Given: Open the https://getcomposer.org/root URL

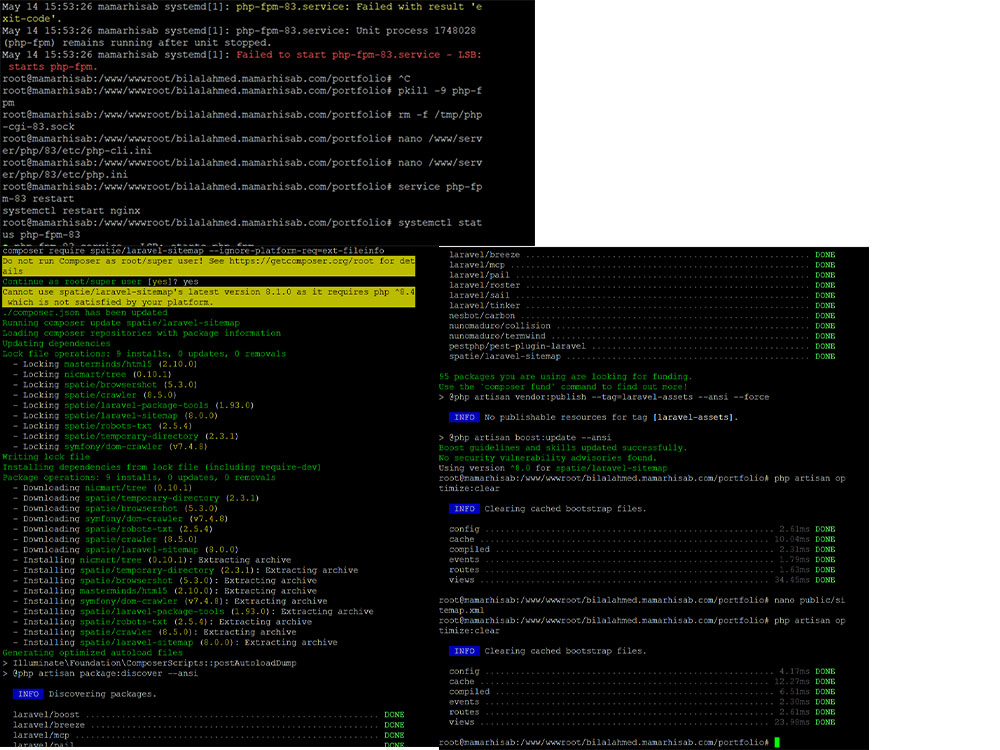Looking at the screenshot, I should [x=302, y=261].
